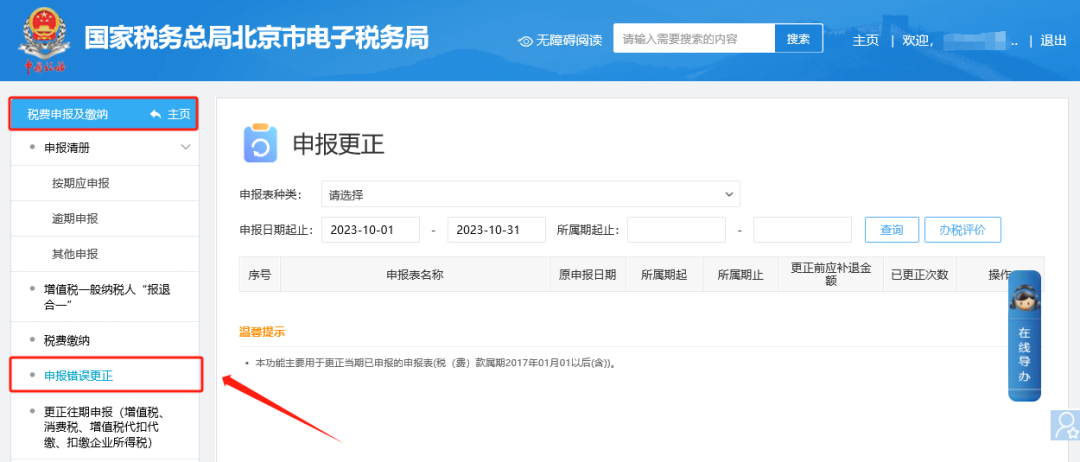Image resolution: width=1080 pixels, height=462 pixels.
Task: Click the user star icon at right edge
Action: [1066, 425]
